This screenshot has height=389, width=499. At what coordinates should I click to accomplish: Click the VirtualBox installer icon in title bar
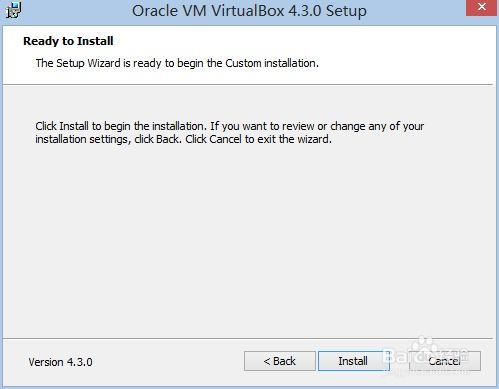coord(13,10)
